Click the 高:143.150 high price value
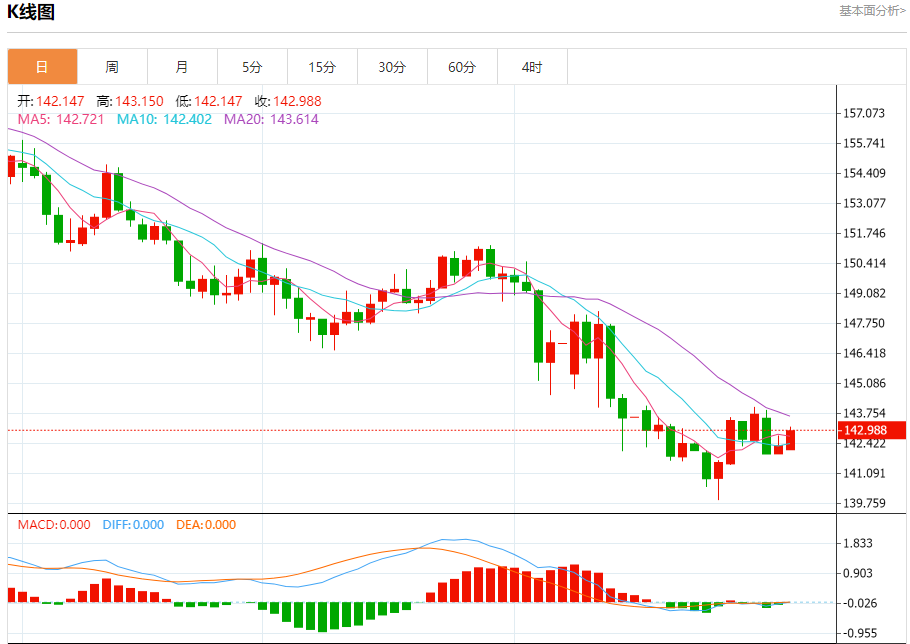The image size is (910, 644). pos(130,102)
